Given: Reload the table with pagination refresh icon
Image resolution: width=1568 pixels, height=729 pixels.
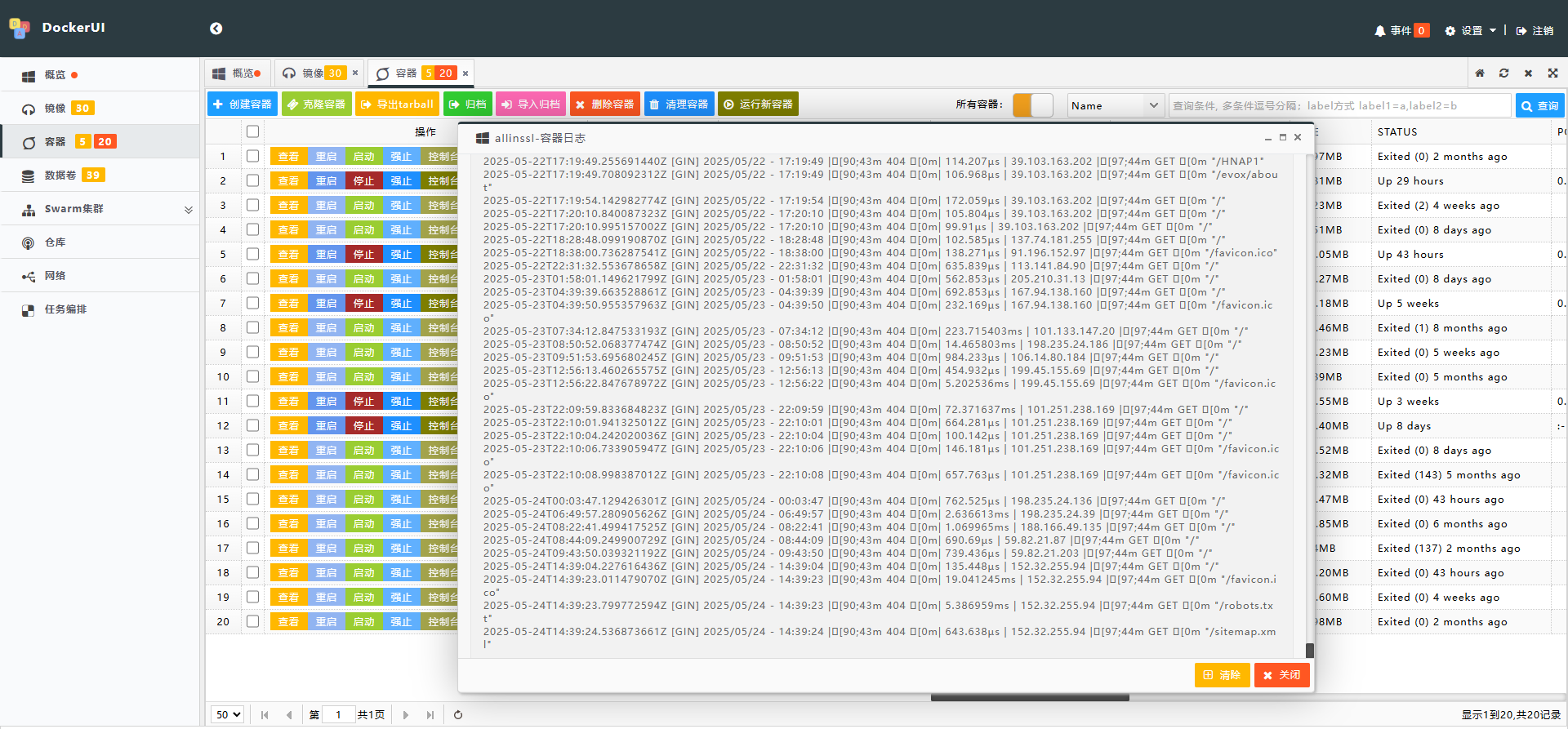Looking at the screenshot, I should pyautogui.click(x=458, y=715).
